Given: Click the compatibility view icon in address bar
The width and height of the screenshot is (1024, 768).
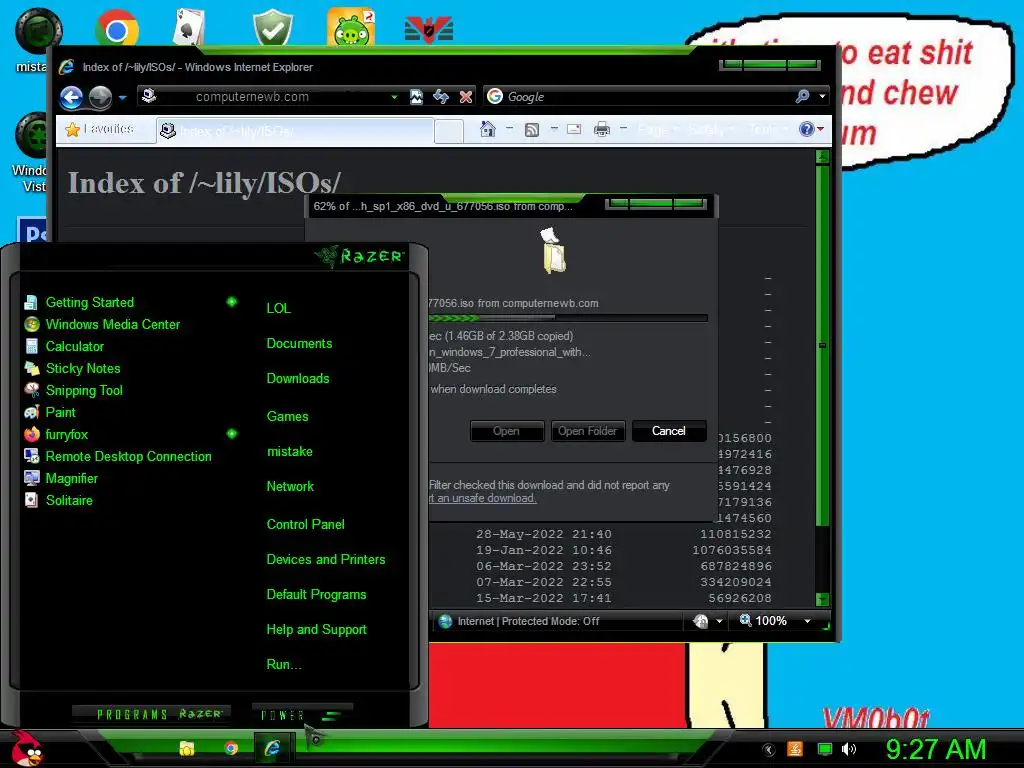Looking at the screenshot, I should 416,97.
